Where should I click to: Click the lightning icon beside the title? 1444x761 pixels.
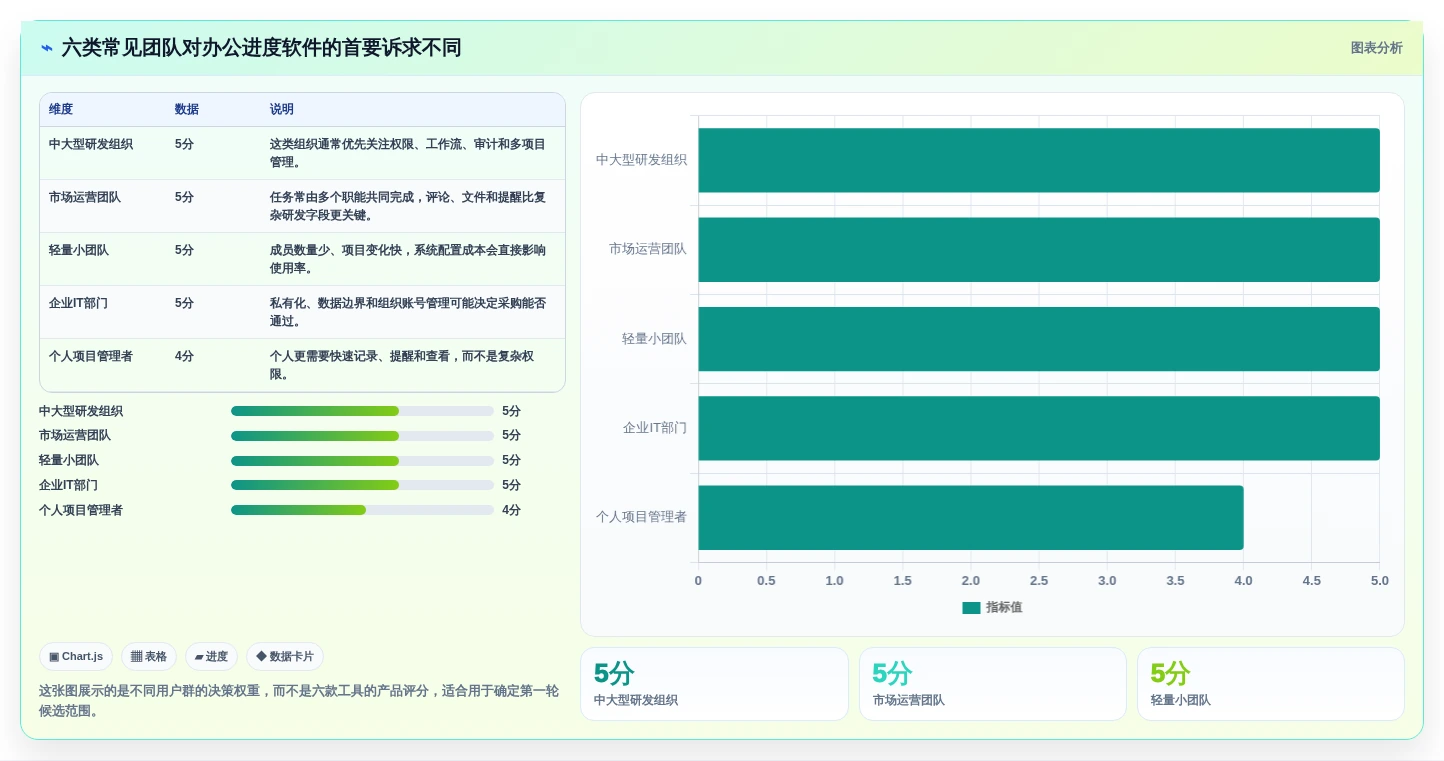[47, 48]
